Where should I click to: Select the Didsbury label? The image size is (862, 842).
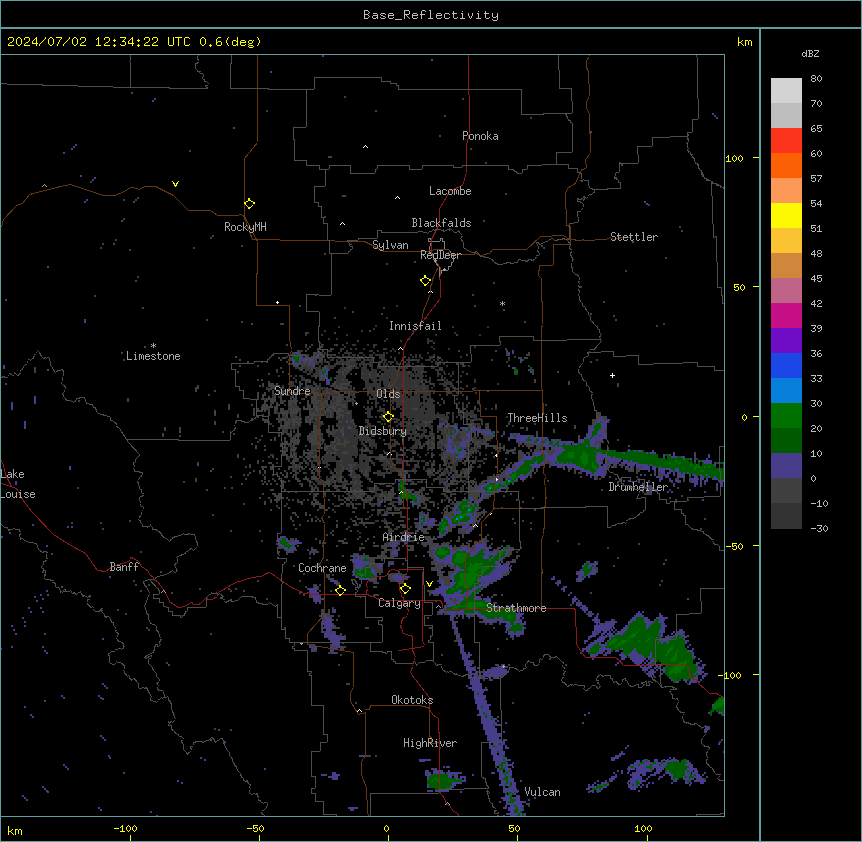pyautogui.click(x=383, y=431)
